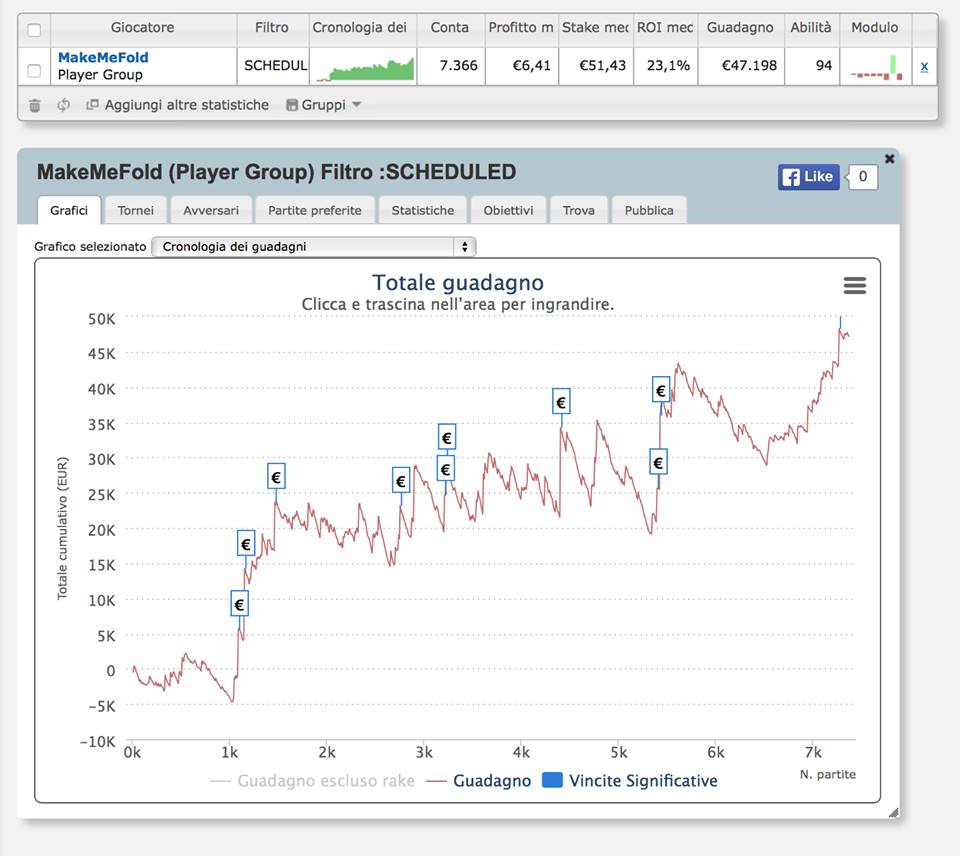Click the panel resize handle corner
The height and width of the screenshot is (856, 960).
pos(894,813)
